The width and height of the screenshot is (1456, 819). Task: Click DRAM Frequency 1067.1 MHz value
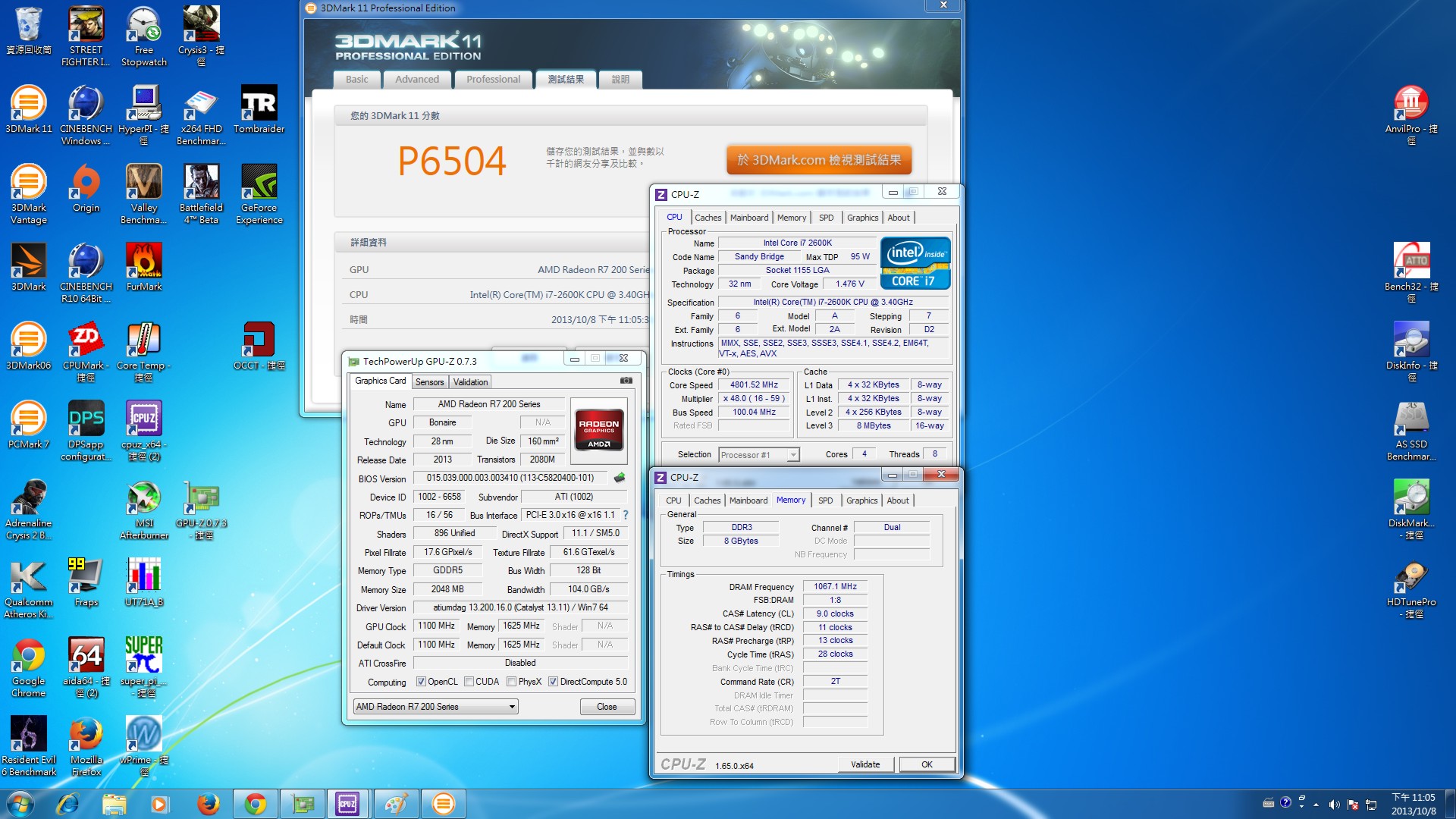coord(835,587)
